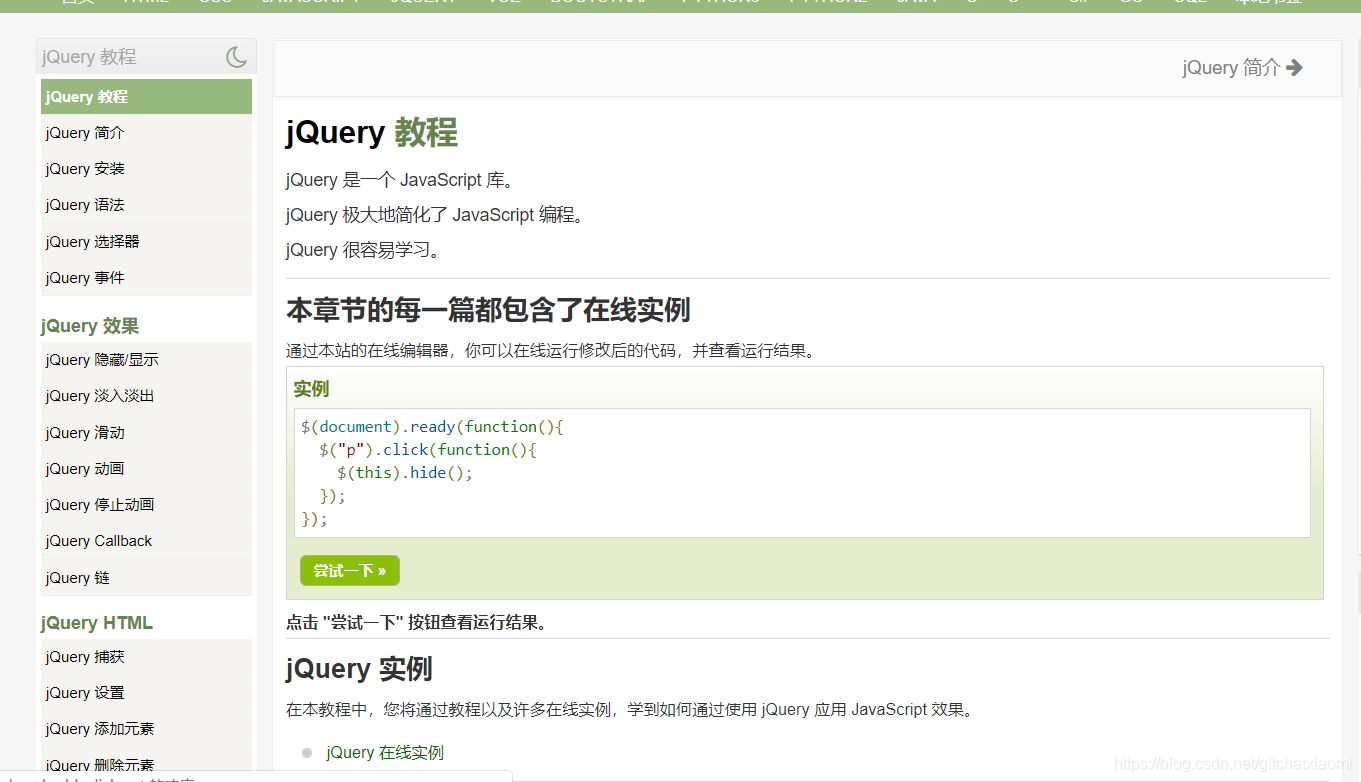This screenshot has width=1361, height=782.
Task: Click the grey jQuery 教程 sidebar panel title
Action: pos(89,57)
